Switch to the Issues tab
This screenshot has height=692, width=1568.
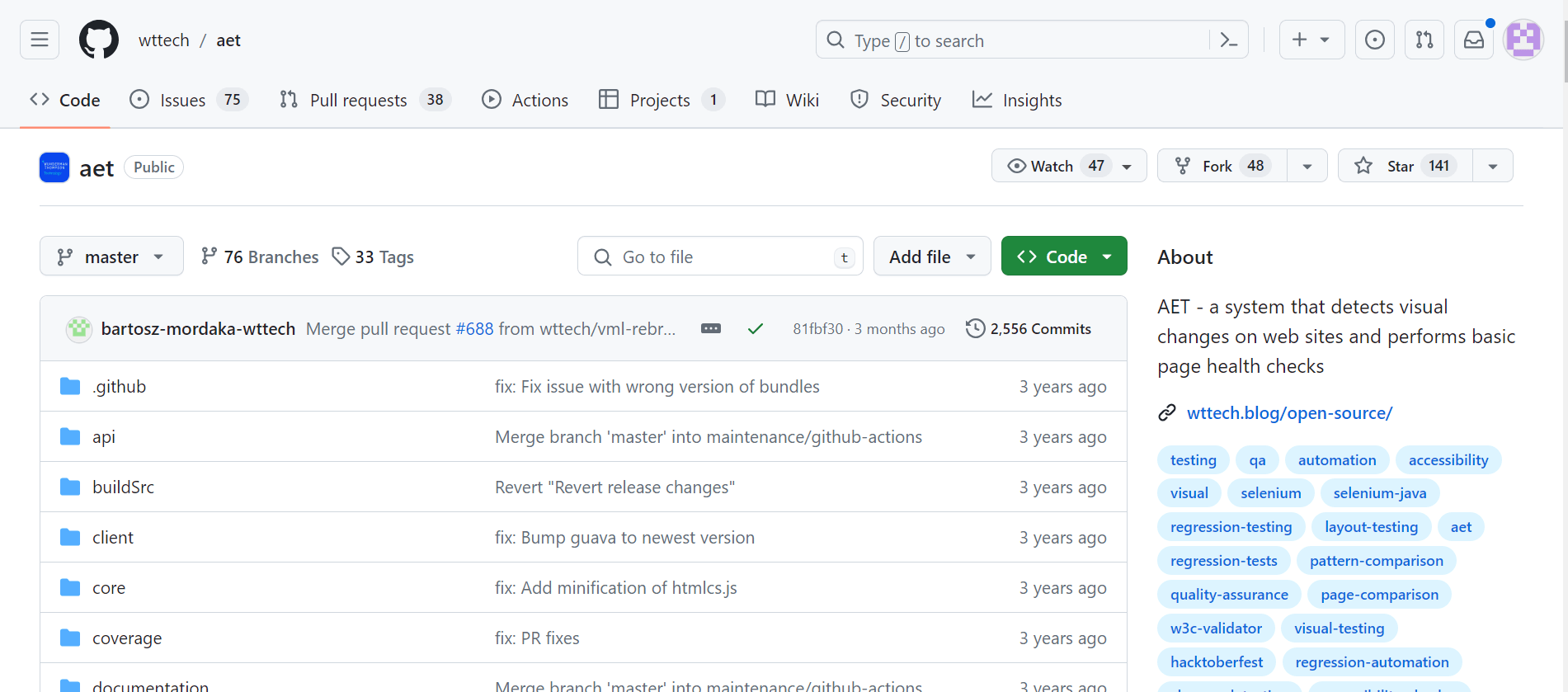[183, 100]
